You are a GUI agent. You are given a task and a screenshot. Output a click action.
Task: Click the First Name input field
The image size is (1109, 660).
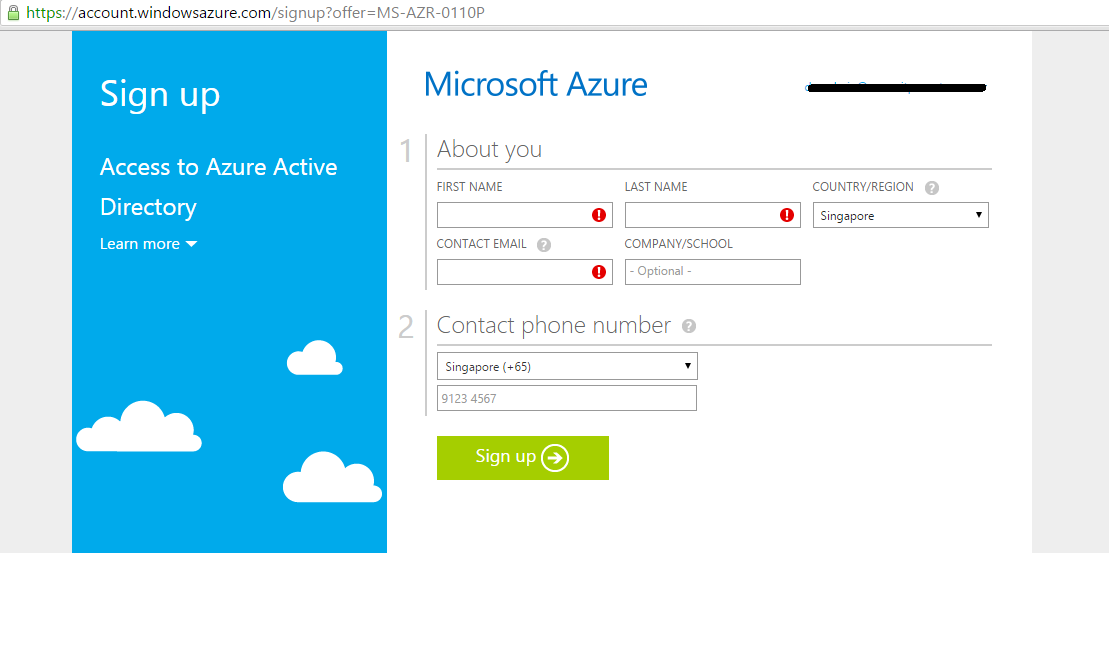pos(525,215)
